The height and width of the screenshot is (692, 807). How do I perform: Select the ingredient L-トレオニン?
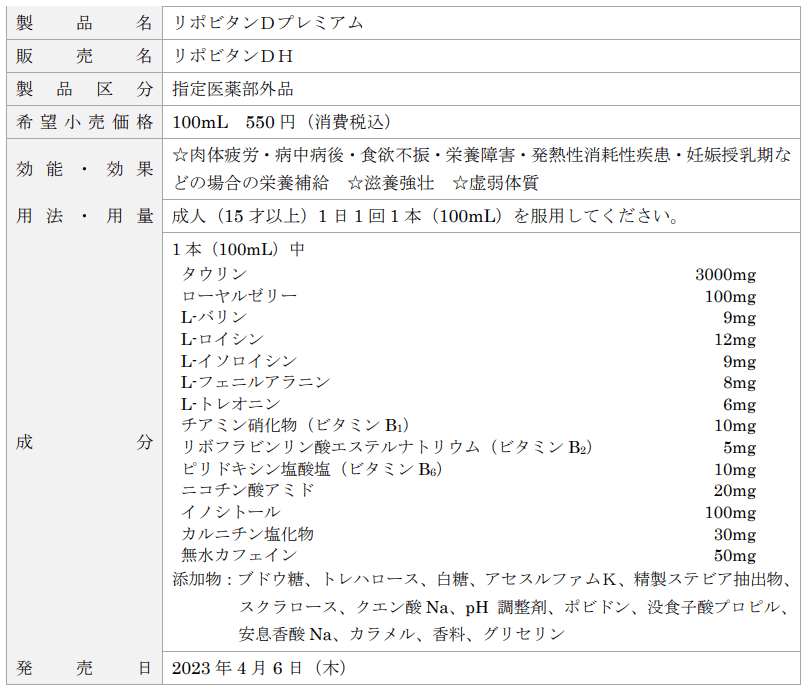coord(231,403)
